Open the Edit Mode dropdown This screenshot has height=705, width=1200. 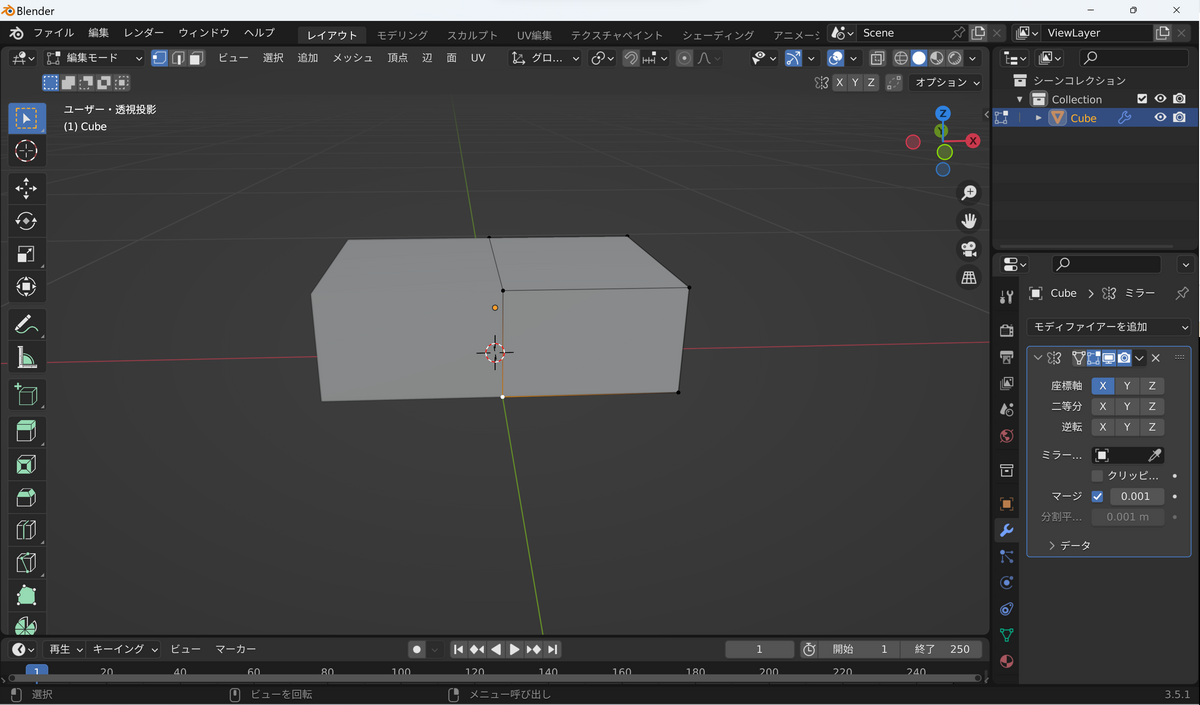95,58
